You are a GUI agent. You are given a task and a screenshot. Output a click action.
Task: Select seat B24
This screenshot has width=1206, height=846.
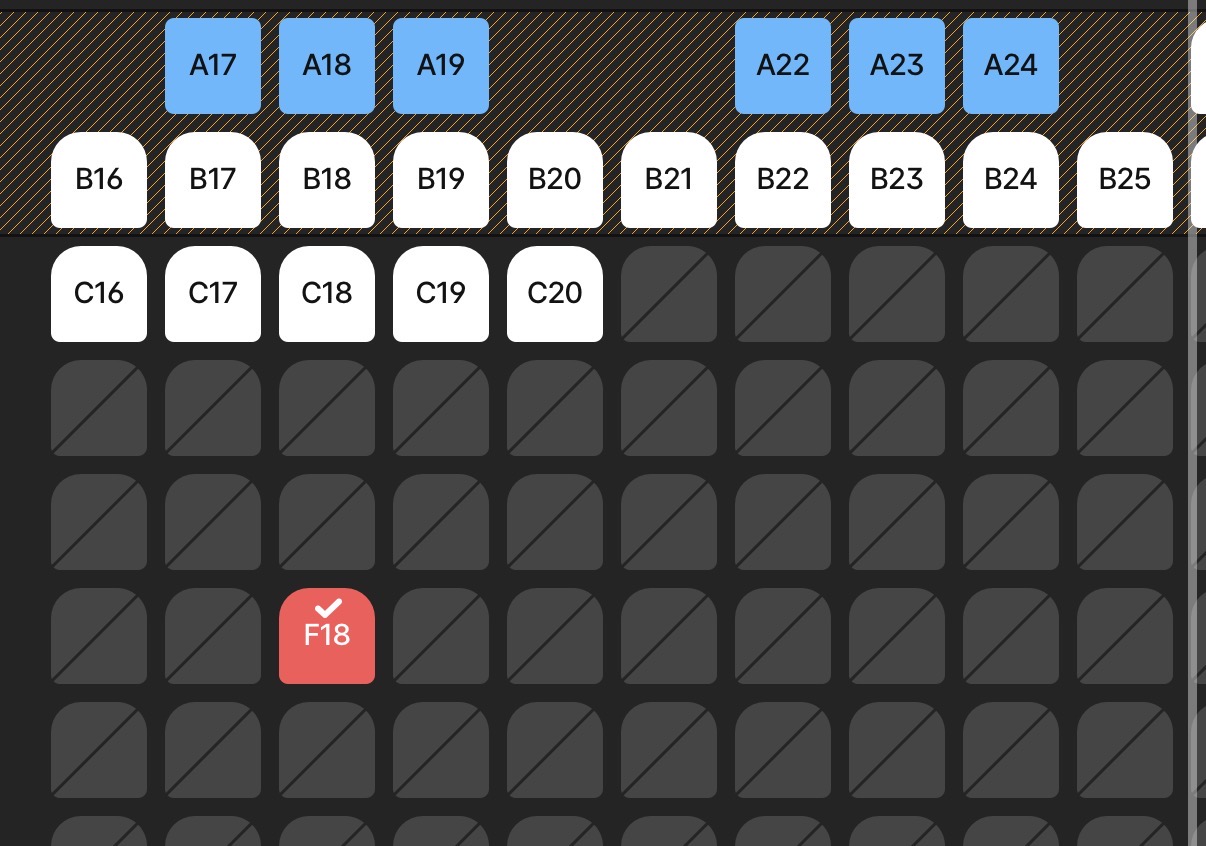[x=1011, y=180]
